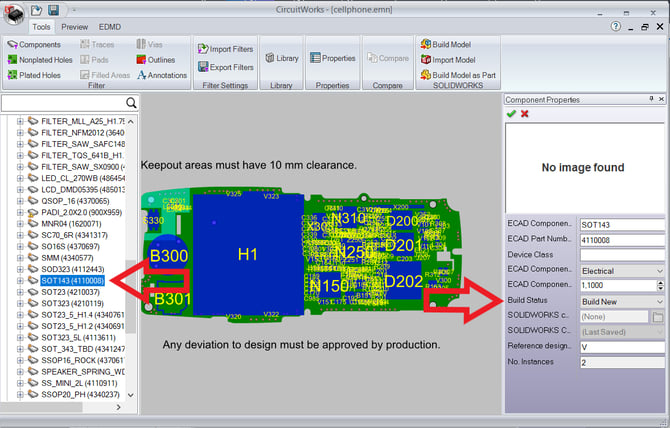Click Import Filters
Image resolution: width=670 pixels, height=428 pixels.
coord(226,49)
